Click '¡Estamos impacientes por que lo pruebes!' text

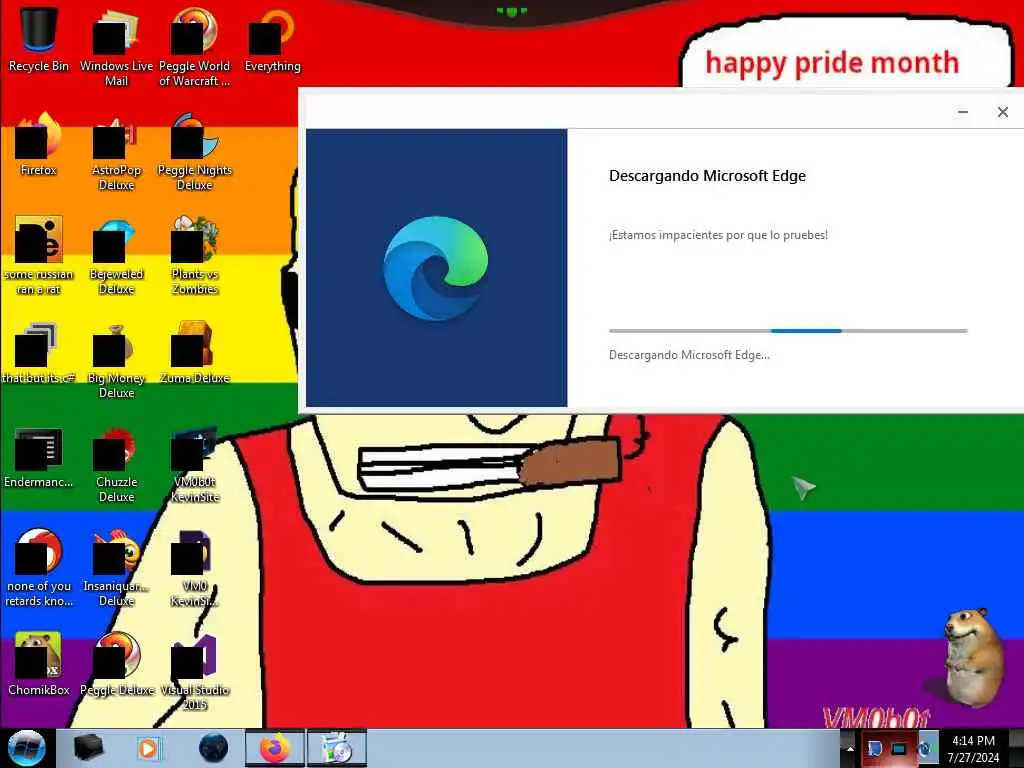click(x=718, y=235)
